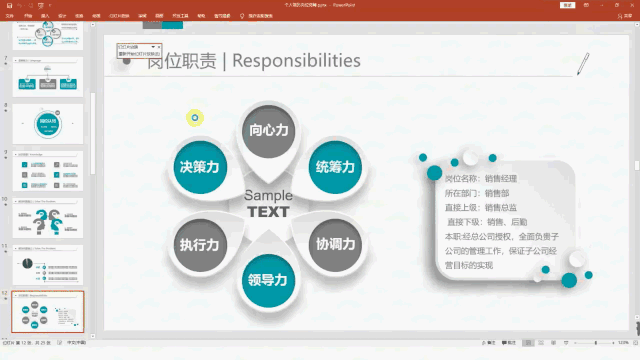Save the presentation from quick access toolbar
The width and height of the screenshot is (640, 360).
pyautogui.click(x=9, y=6)
